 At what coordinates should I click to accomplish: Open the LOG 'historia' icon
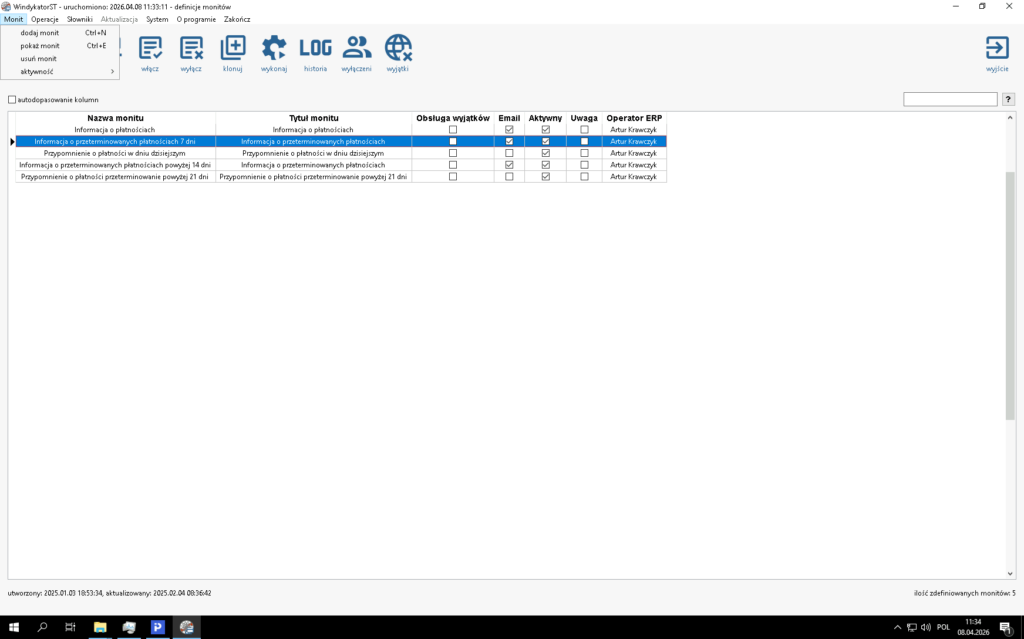tap(315, 48)
